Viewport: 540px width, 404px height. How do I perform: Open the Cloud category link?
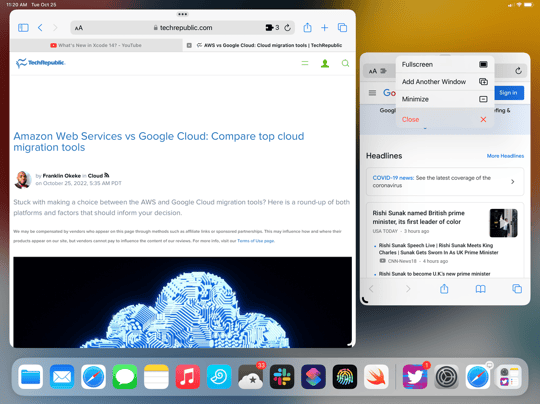(95, 176)
